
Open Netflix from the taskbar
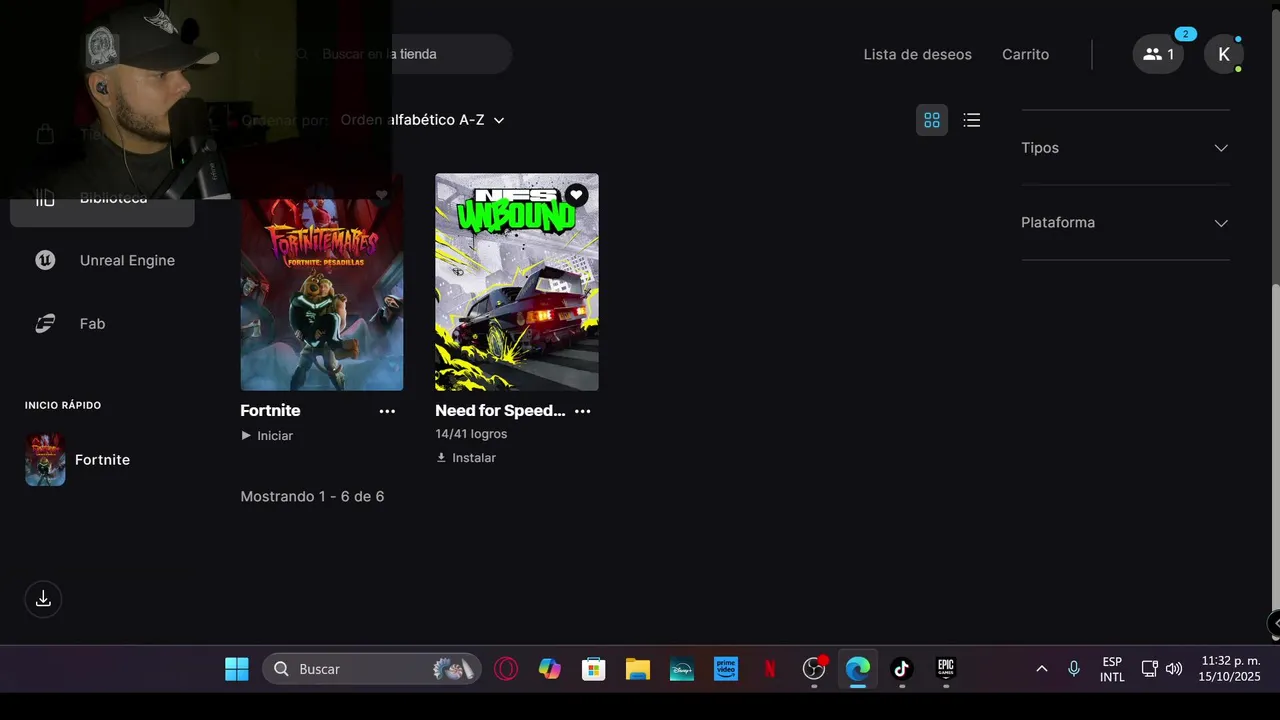point(770,669)
